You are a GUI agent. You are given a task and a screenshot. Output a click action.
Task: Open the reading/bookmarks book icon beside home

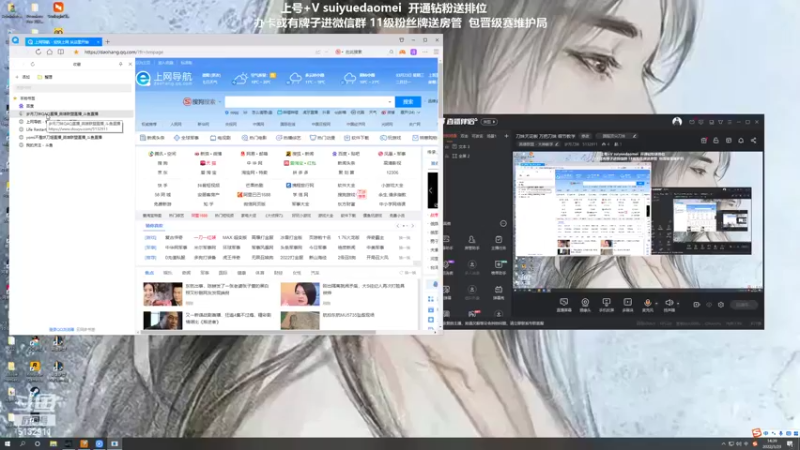tap(61, 52)
